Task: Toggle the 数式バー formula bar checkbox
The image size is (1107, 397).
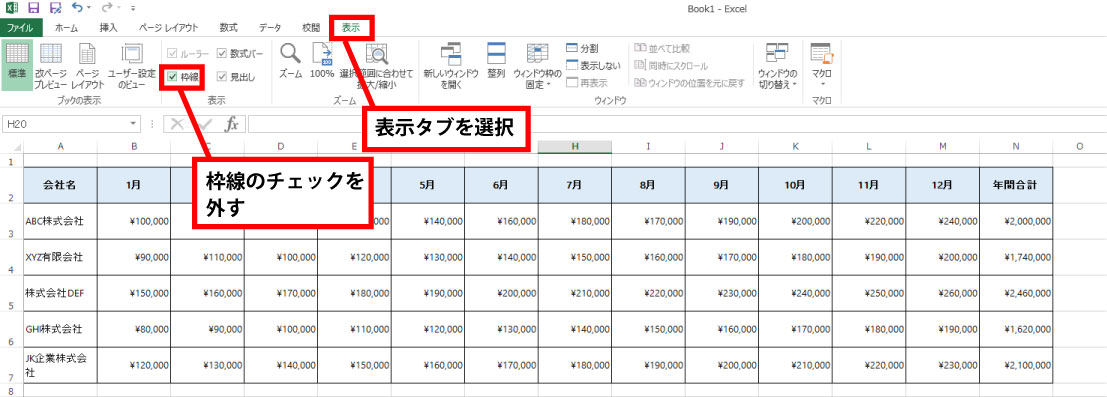Action: [x=222, y=54]
